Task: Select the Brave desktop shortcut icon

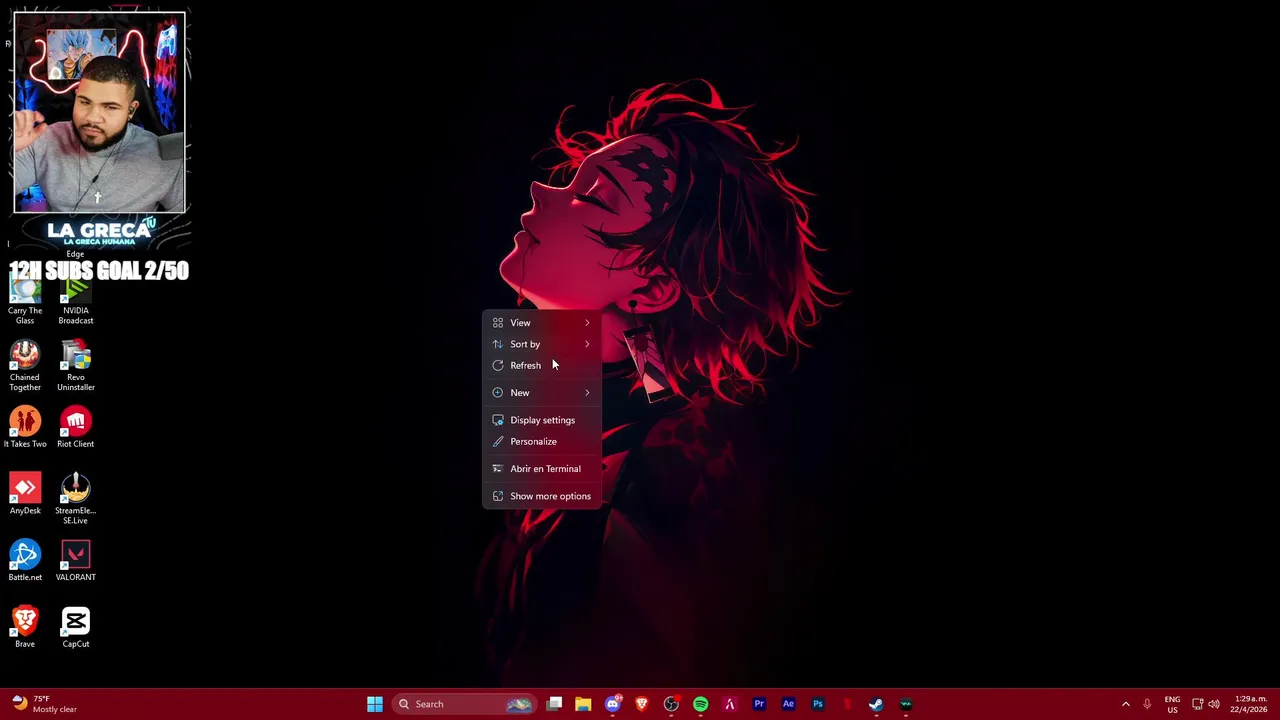Action: point(25,628)
